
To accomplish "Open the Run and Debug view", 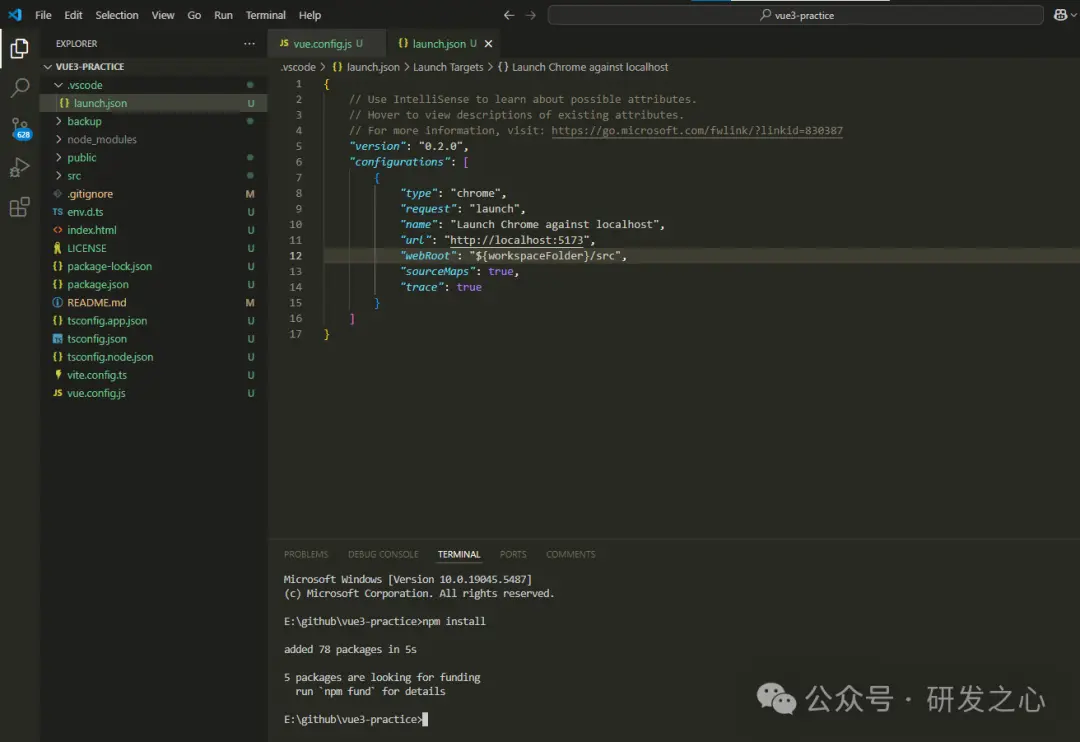I will (x=19, y=167).
